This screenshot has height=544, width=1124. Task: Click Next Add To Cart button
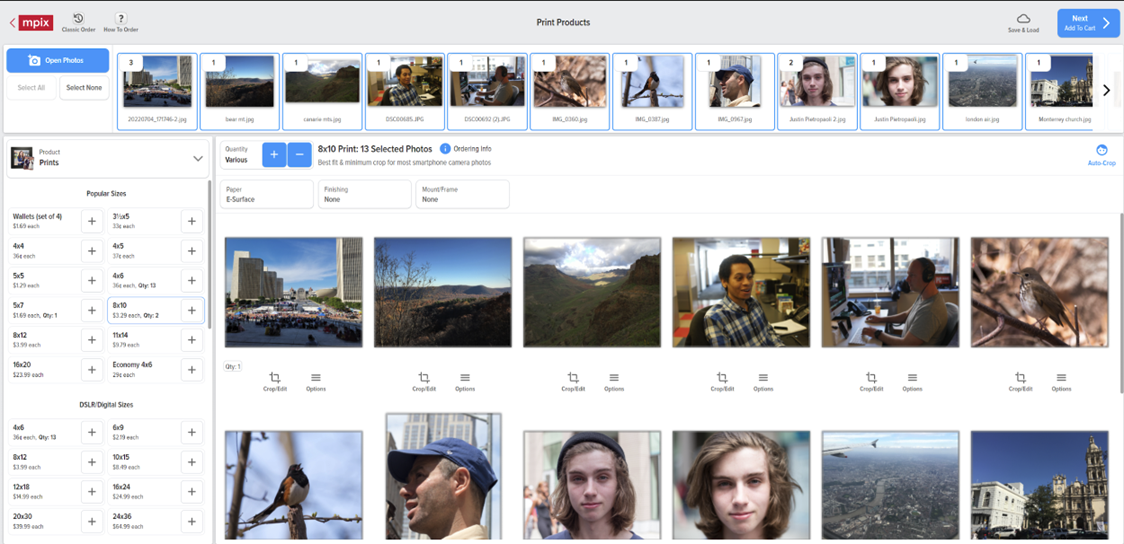point(1088,23)
